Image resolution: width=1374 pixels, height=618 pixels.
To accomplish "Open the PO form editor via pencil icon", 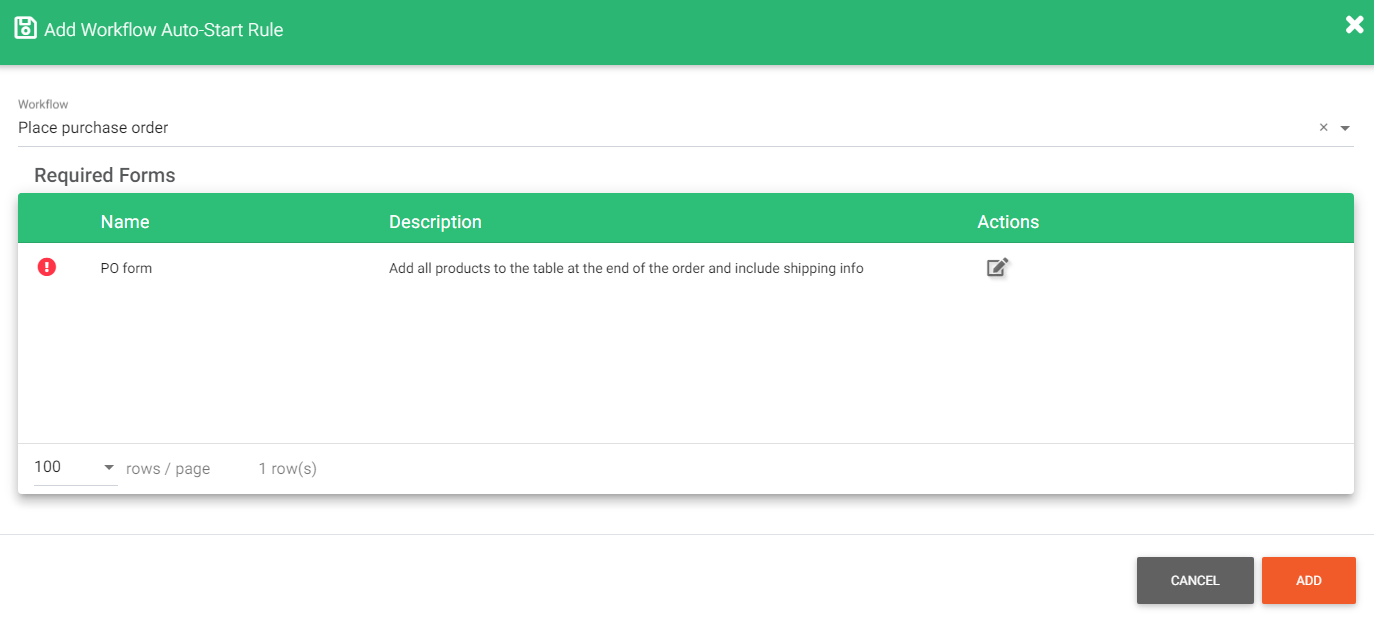I will [996, 267].
